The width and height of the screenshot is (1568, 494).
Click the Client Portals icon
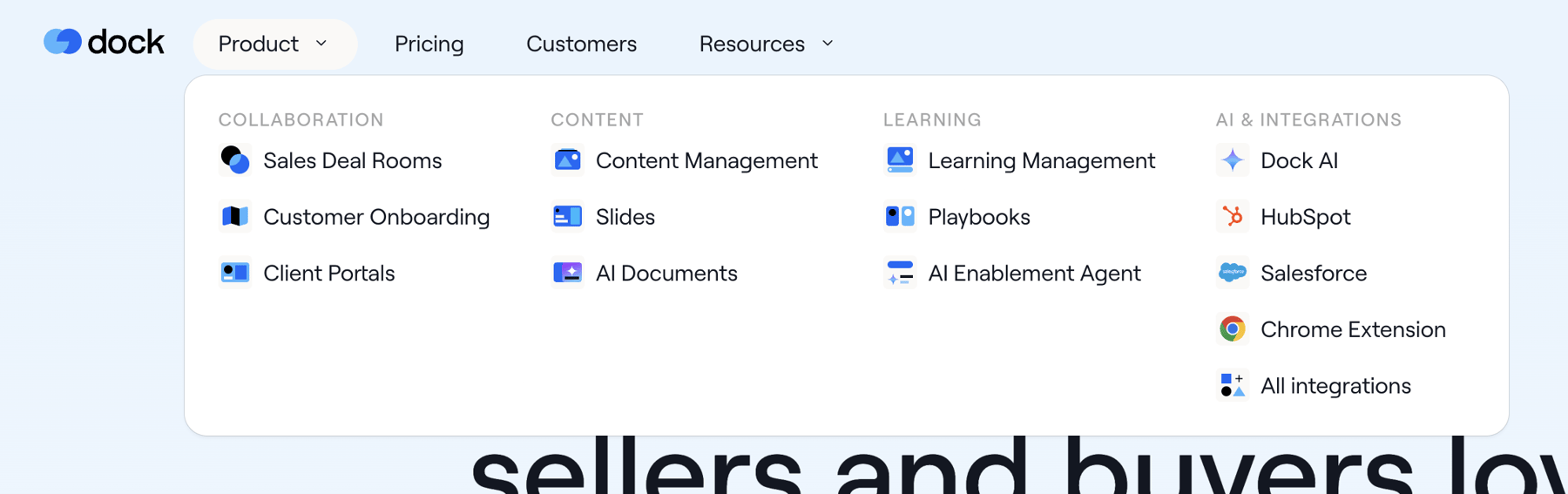pyautogui.click(x=235, y=273)
